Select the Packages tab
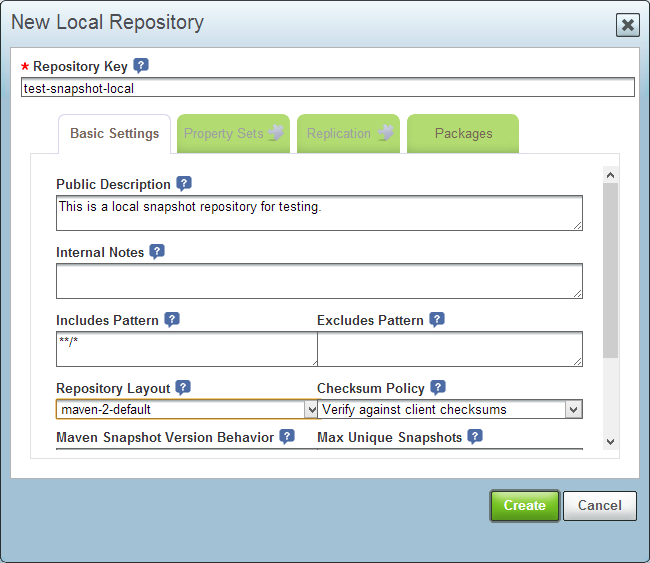Image resolution: width=650 pixels, height=563 pixels. coord(463,134)
